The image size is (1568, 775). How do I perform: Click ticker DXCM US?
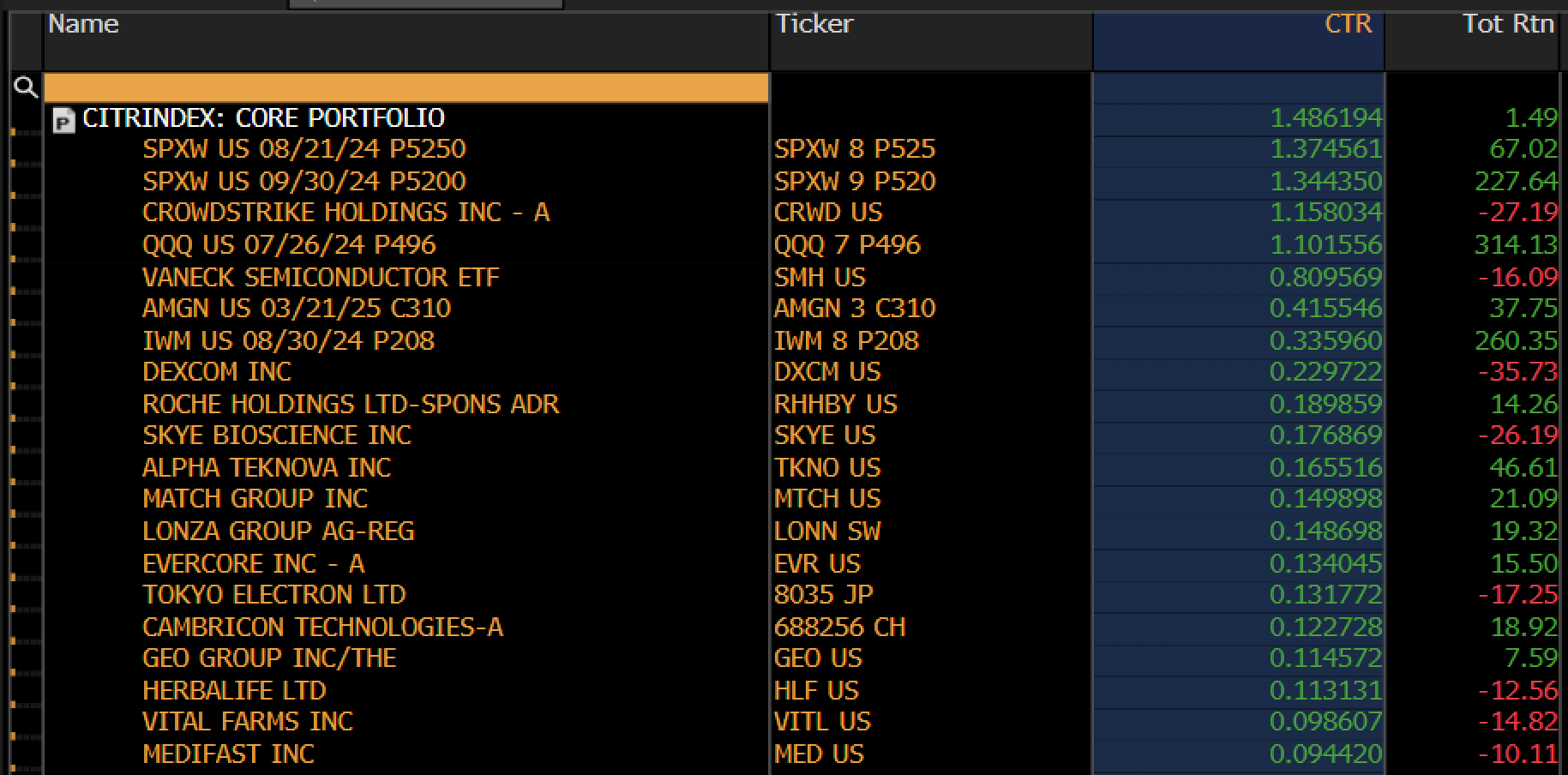click(827, 372)
